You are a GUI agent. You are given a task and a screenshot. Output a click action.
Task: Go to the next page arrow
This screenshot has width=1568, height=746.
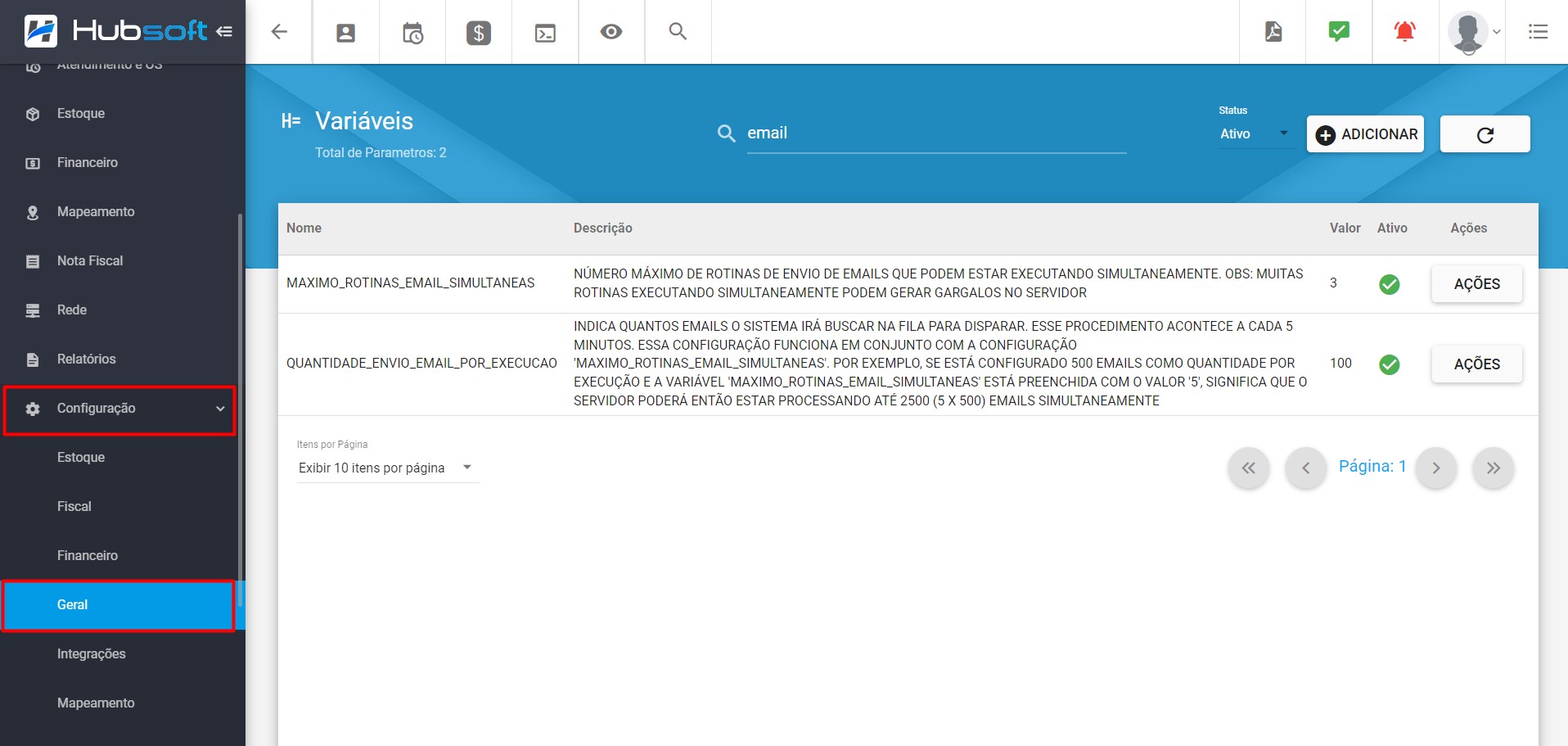(1436, 468)
